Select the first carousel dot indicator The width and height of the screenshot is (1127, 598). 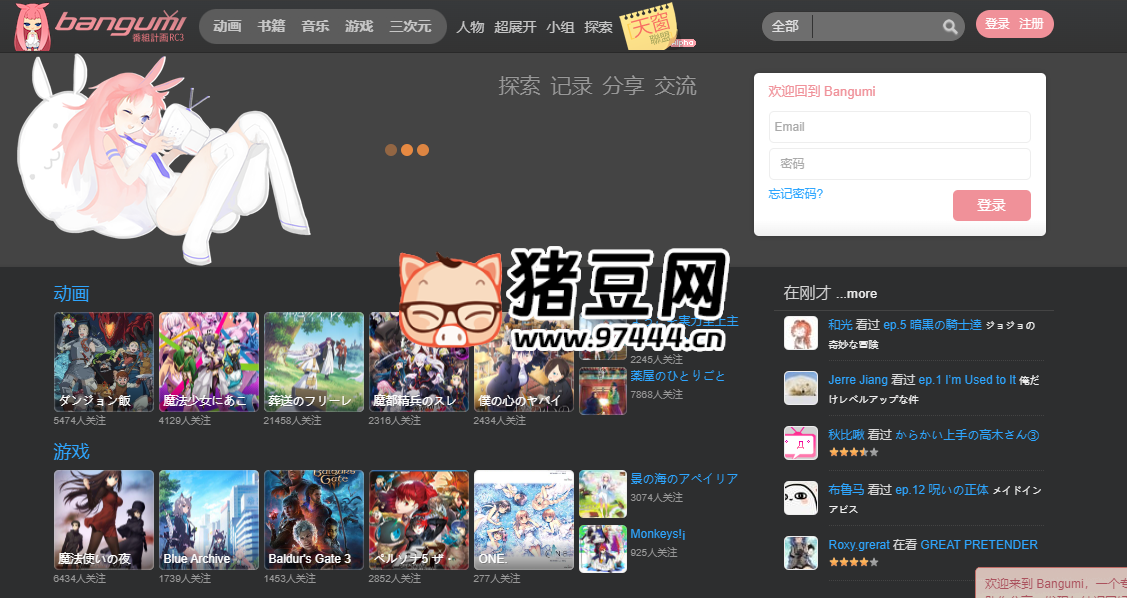click(x=391, y=150)
